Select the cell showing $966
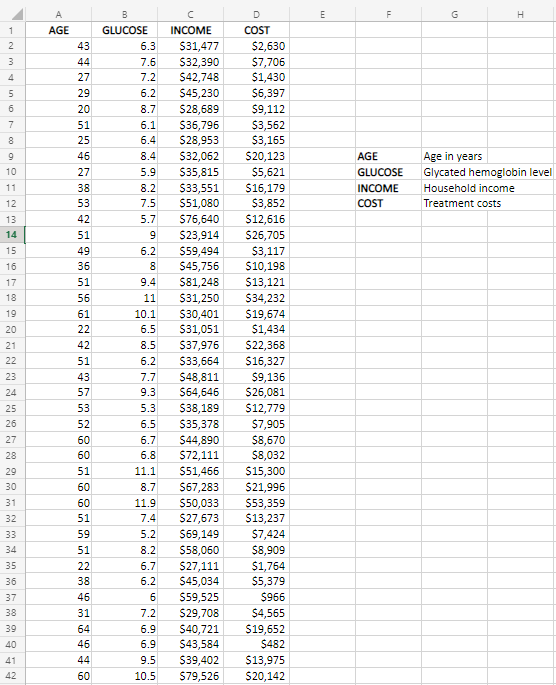 [256, 597]
